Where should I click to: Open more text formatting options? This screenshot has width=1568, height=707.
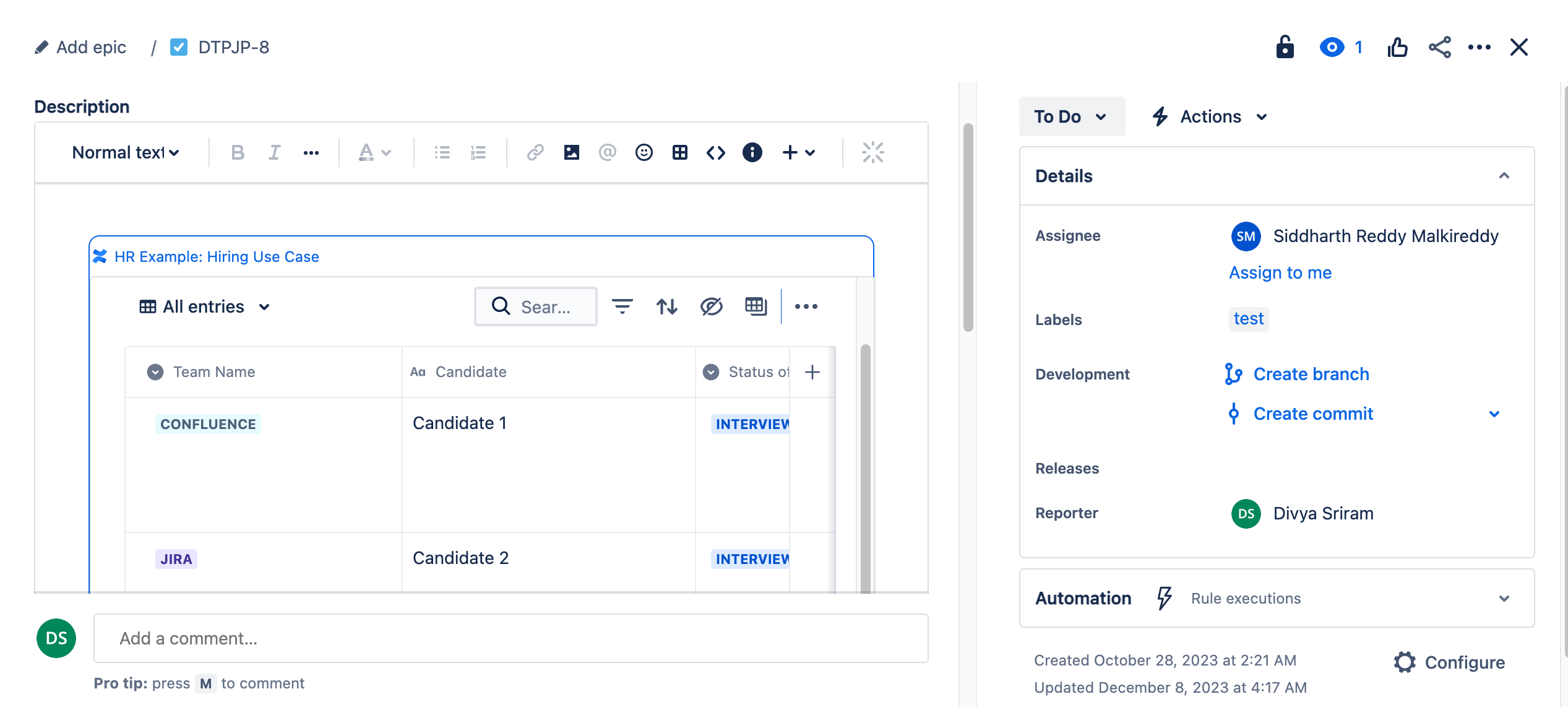tap(311, 152)
